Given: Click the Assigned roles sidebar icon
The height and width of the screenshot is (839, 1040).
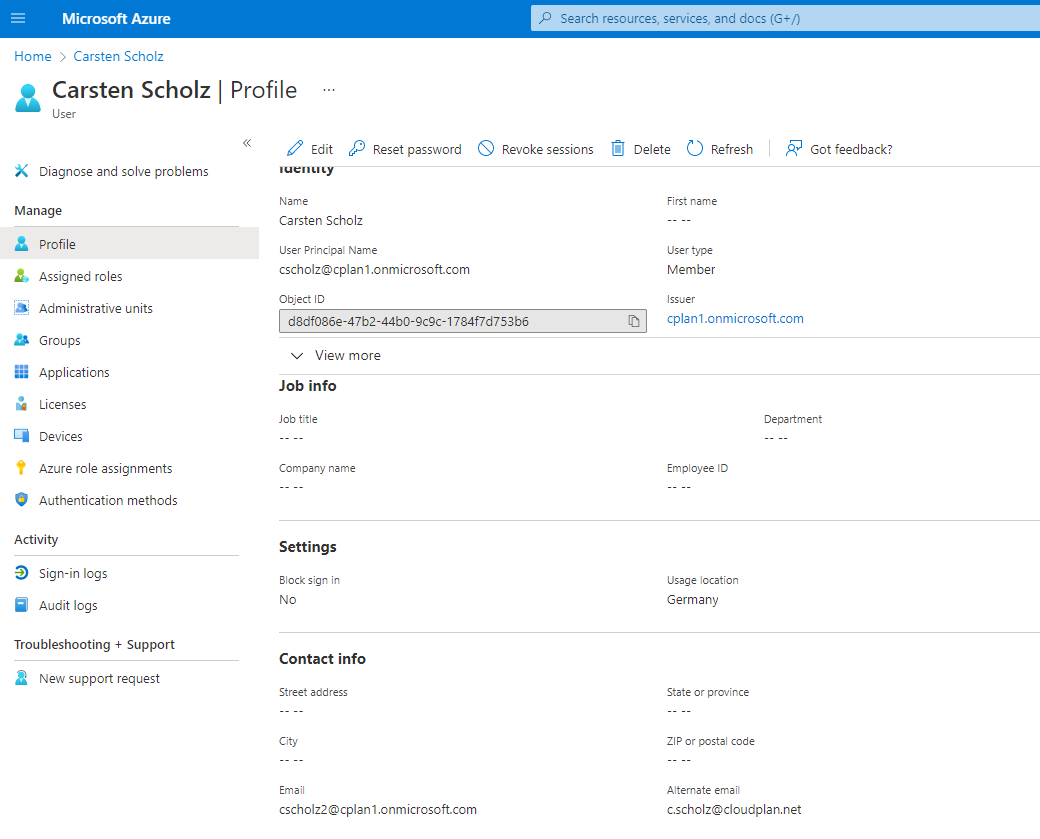Looking at the screenshot, I should (21, 276).
